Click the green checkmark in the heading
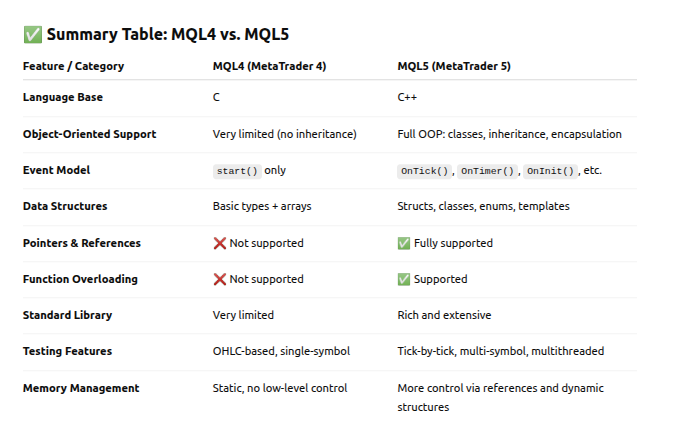The image size is (677, 448). (x=32, y=35)
